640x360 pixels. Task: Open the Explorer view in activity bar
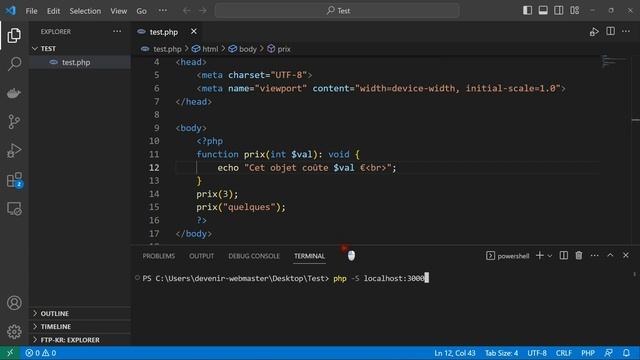(14, 36)
